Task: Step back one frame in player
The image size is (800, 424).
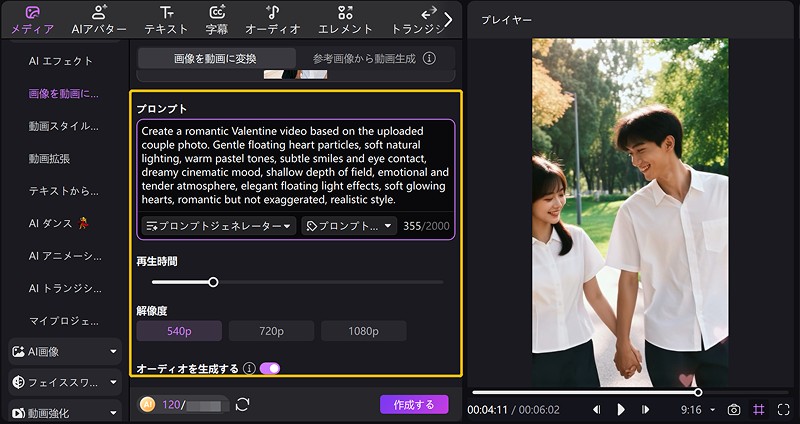Action: (597, 410)
